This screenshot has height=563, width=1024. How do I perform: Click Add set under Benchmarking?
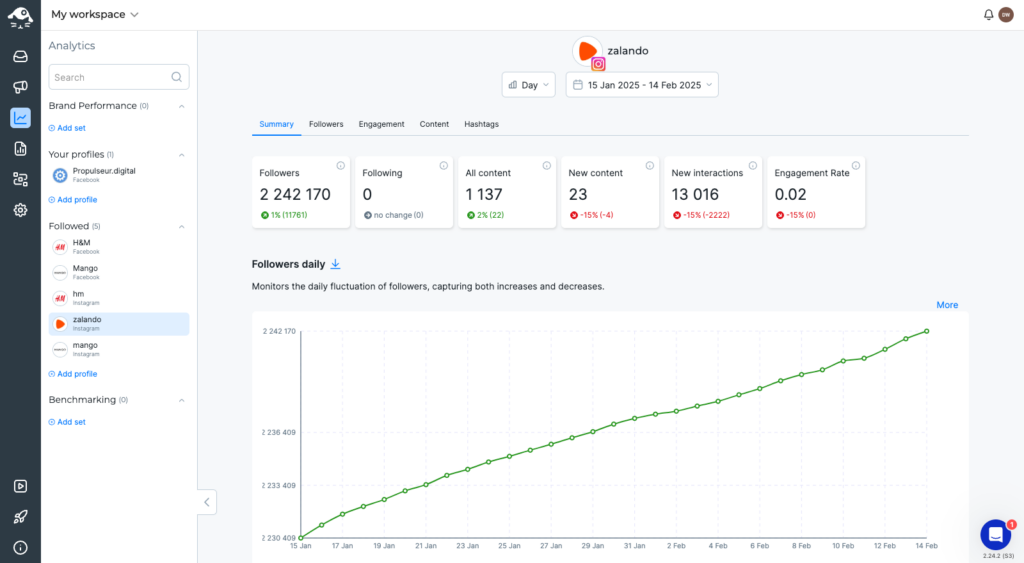point(67,422)
